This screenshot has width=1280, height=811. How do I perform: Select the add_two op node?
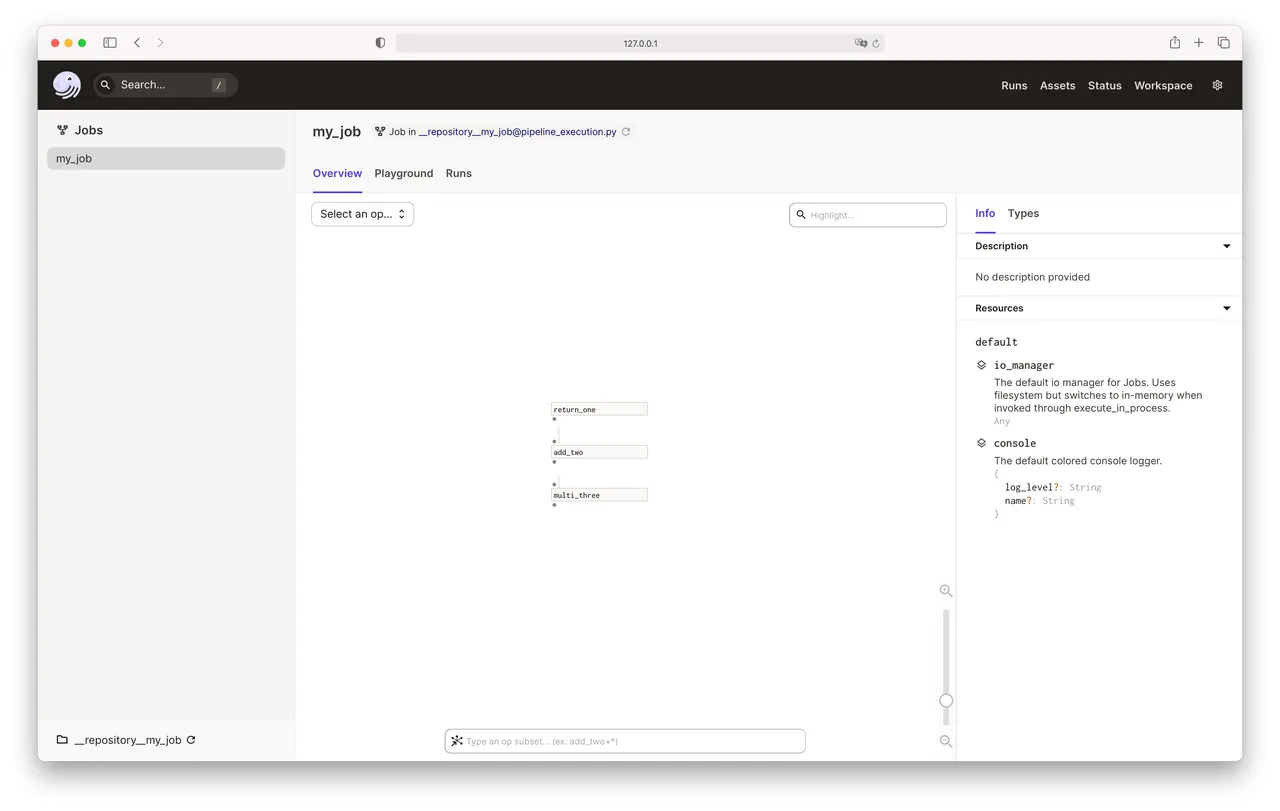point(599,452)
